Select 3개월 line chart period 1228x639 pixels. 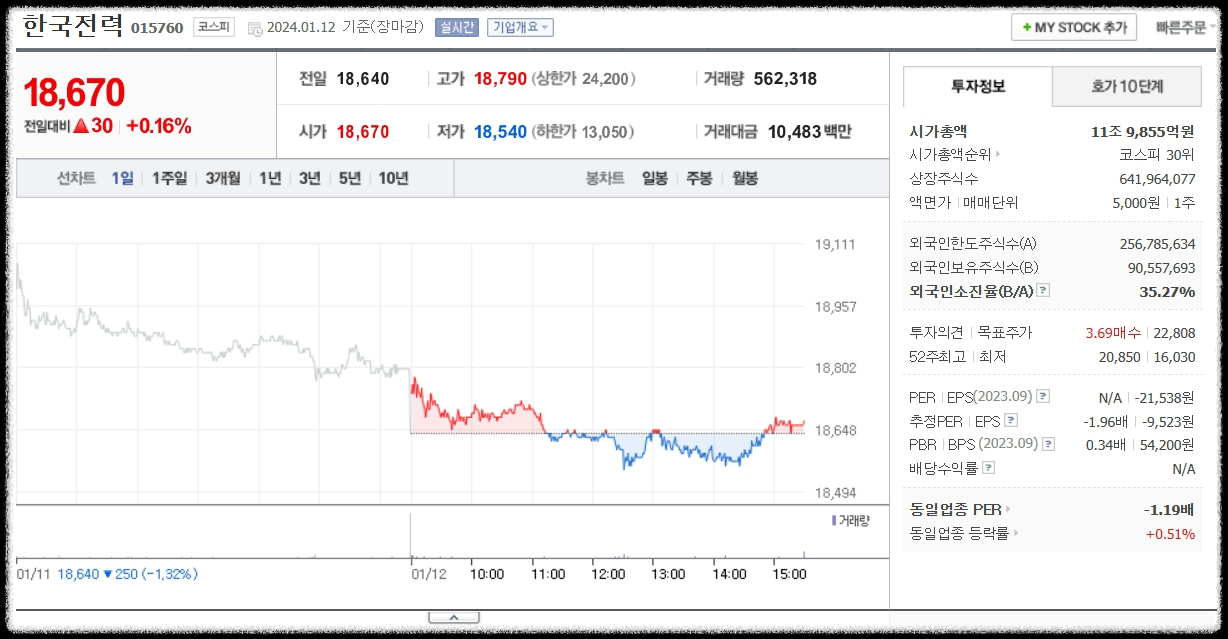[x=223, y=179]
